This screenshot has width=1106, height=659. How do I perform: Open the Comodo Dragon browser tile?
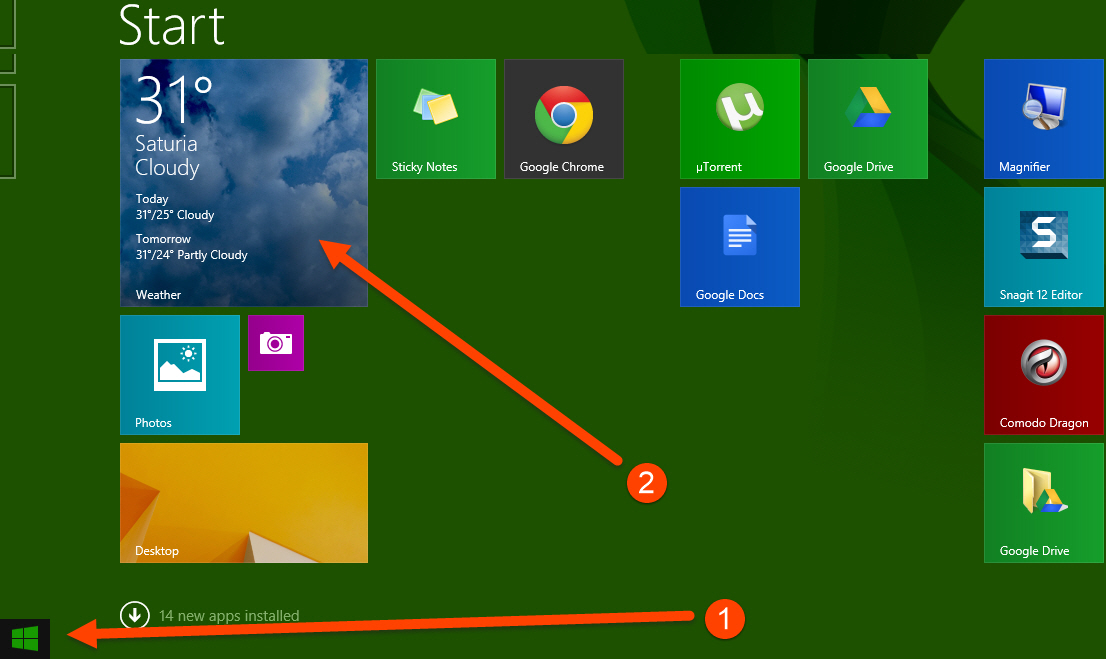1043,374
